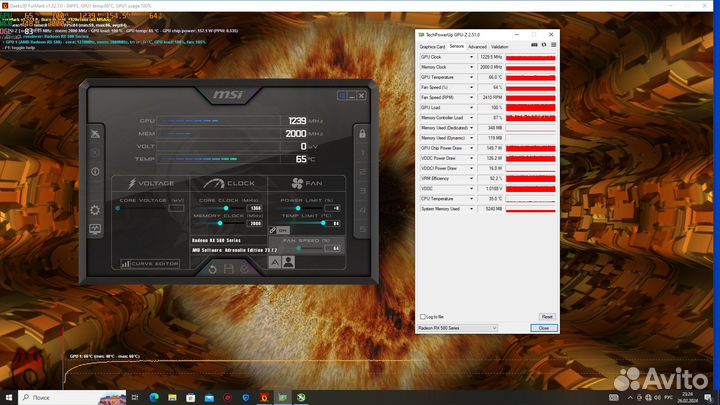Click the GPU-Z screenshot camera icon

point(534,45)
